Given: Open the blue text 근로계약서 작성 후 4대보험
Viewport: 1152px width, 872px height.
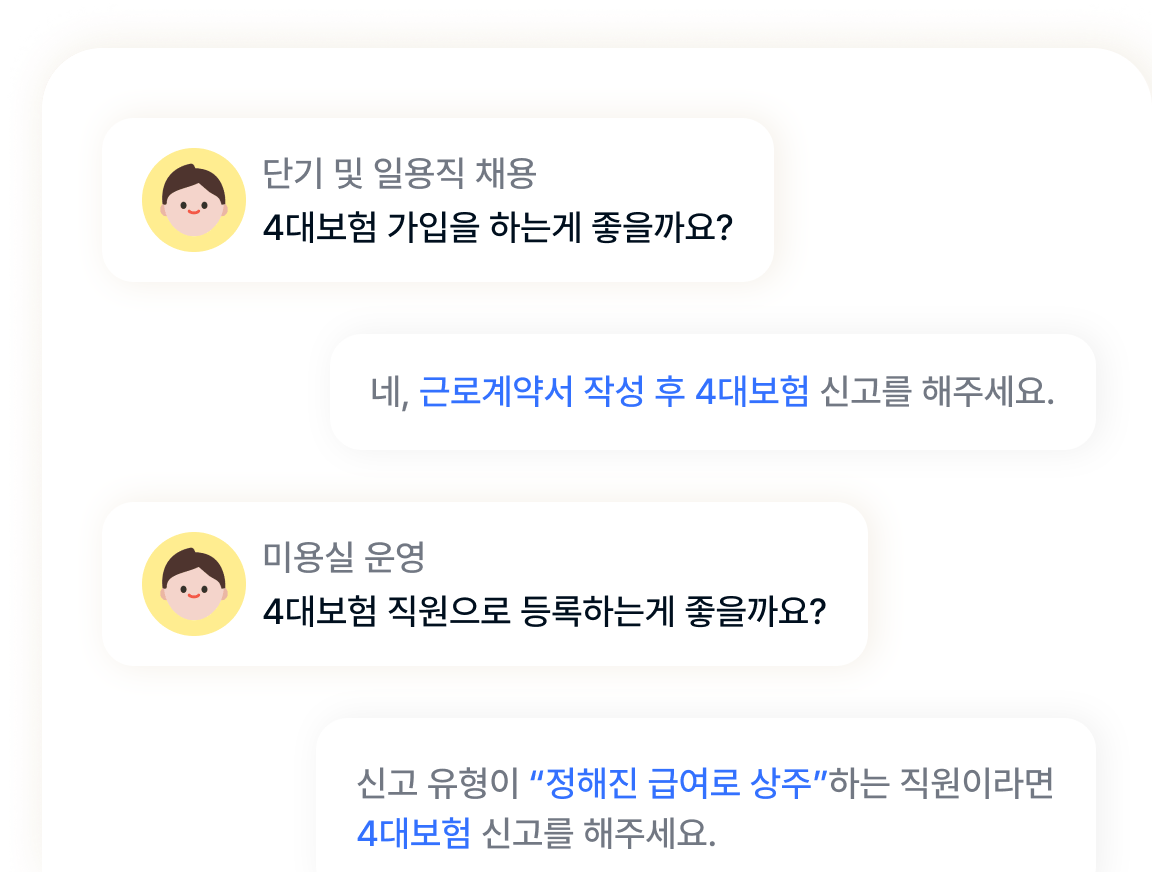Looking at the screenshot, I should click(614, 391).
